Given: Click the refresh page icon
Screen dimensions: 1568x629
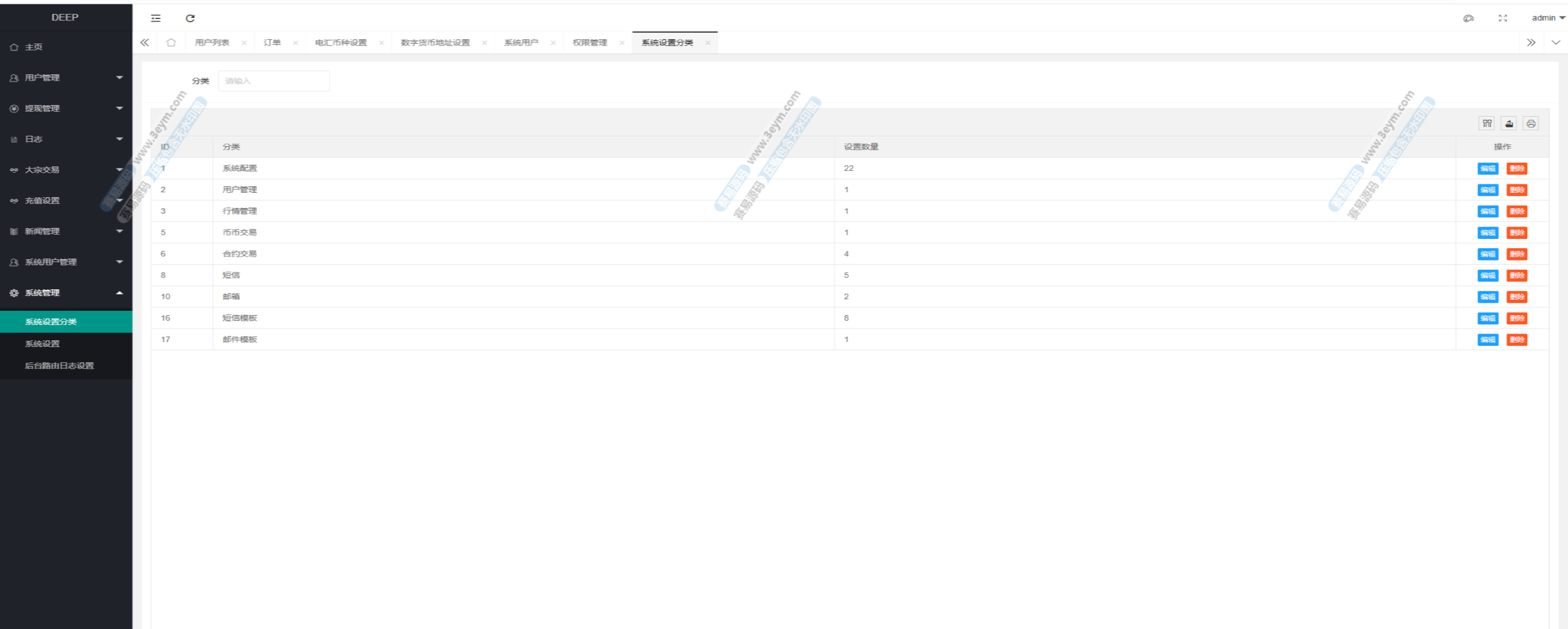Looking at the screenshot, I should pos(190,18).
